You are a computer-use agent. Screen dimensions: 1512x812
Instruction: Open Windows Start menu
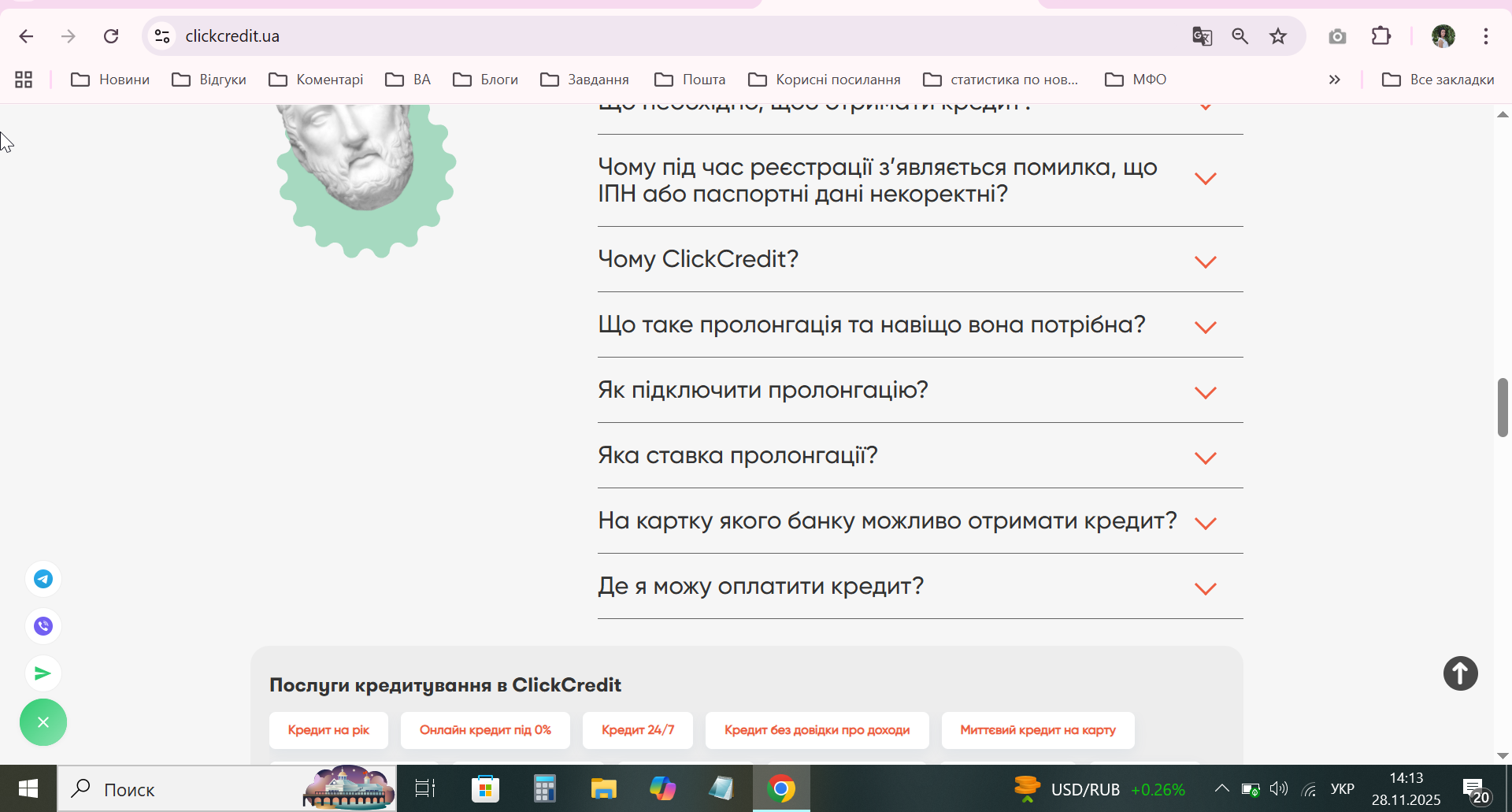click(28, 788)
